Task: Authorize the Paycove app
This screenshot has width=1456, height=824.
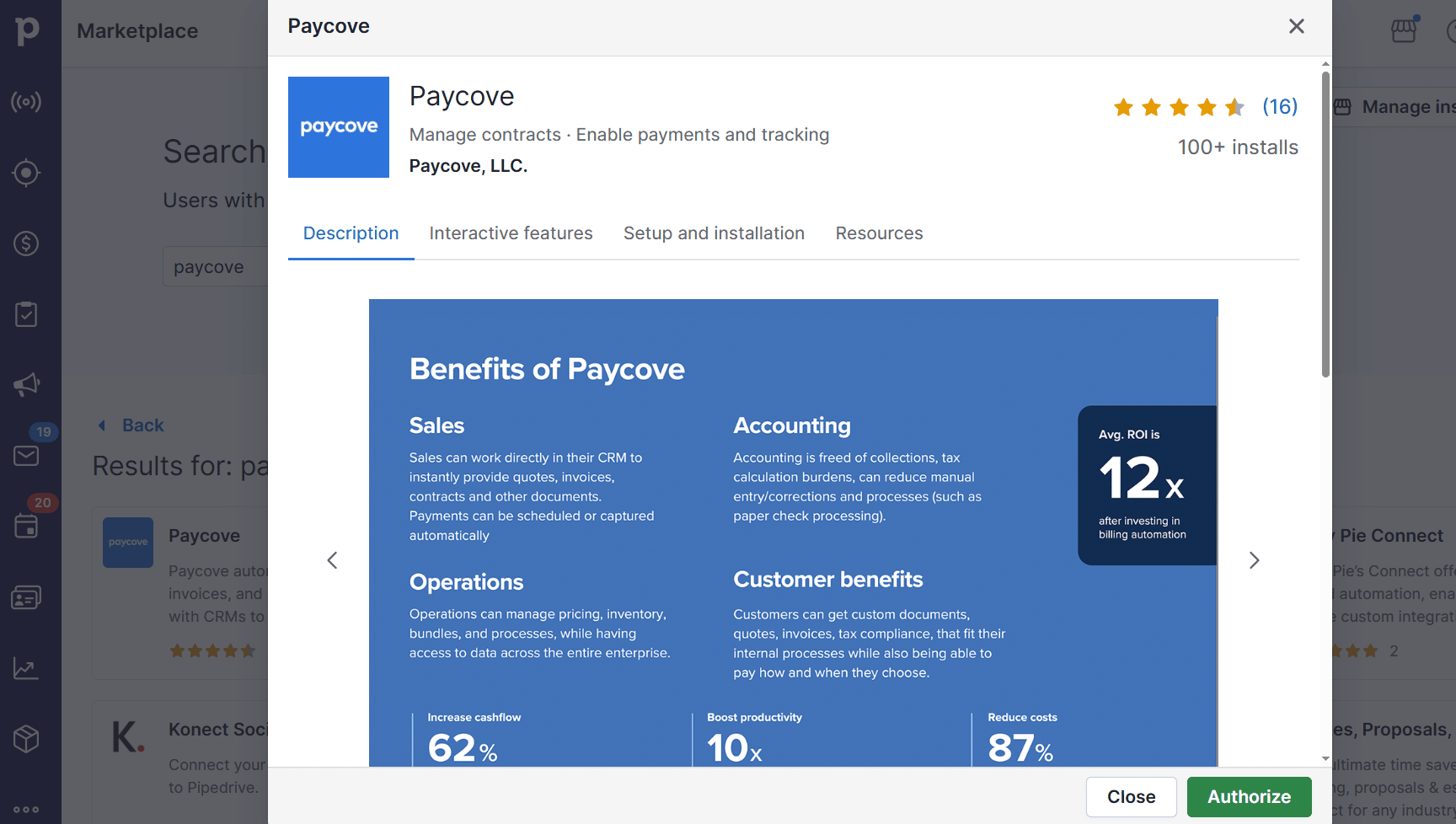Action: coord(1249,796)
